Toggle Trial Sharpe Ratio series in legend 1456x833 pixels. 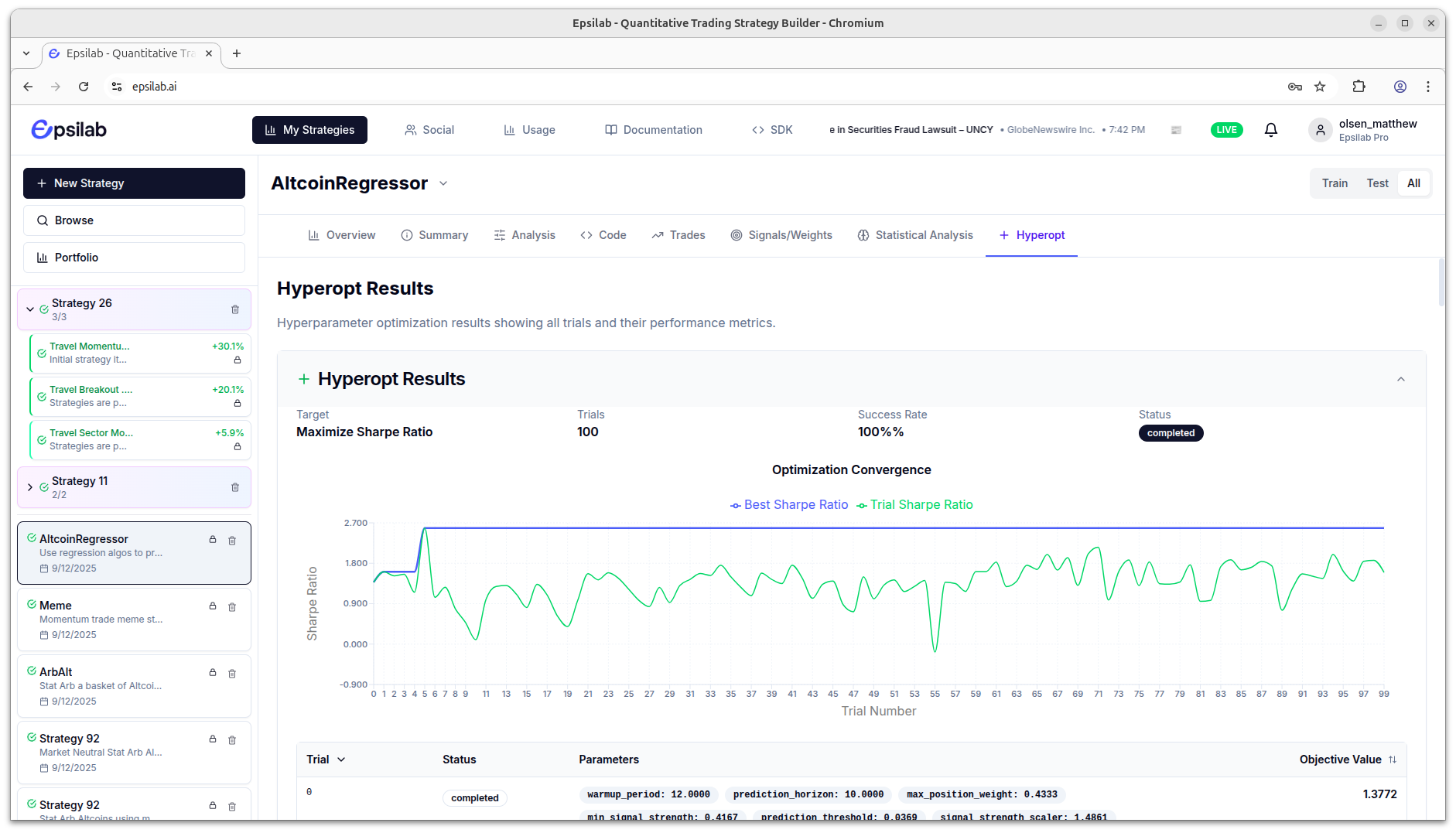914,505
